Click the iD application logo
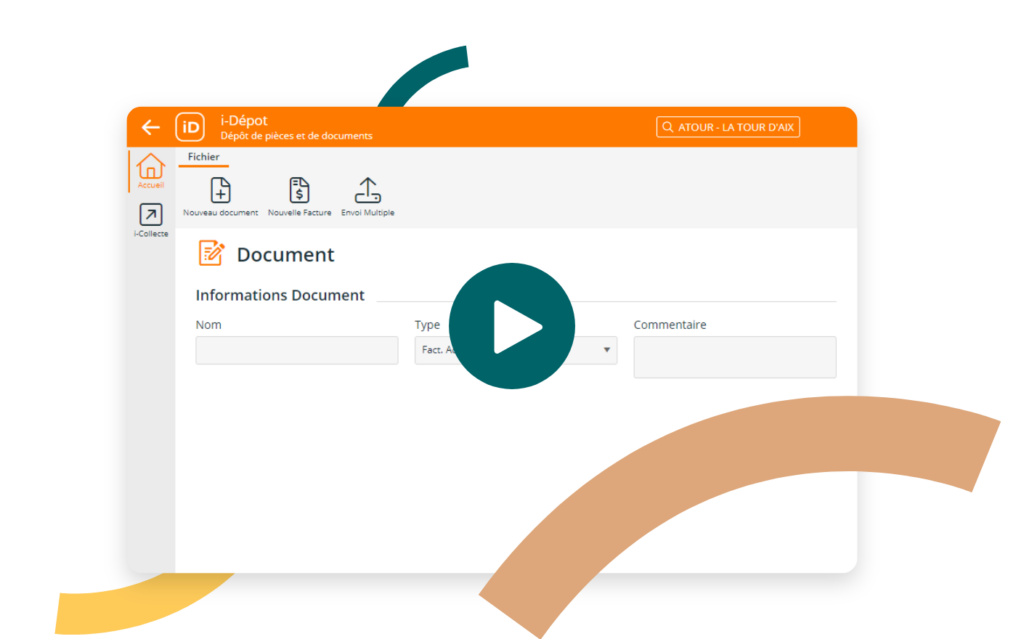This screenshot has width=1024, height=639. point(190,127)
